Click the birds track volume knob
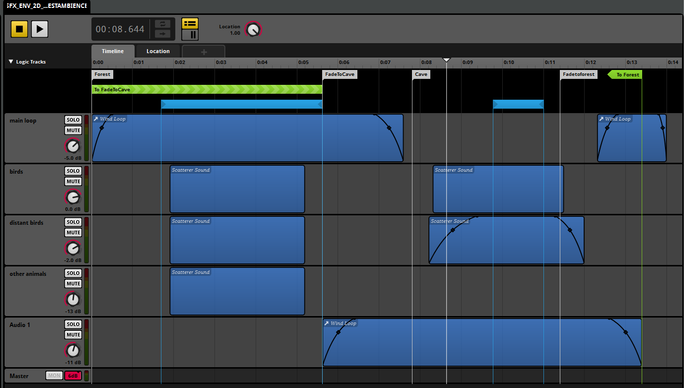The height and width of the screenshot is (388, 686). click(73, 197)
